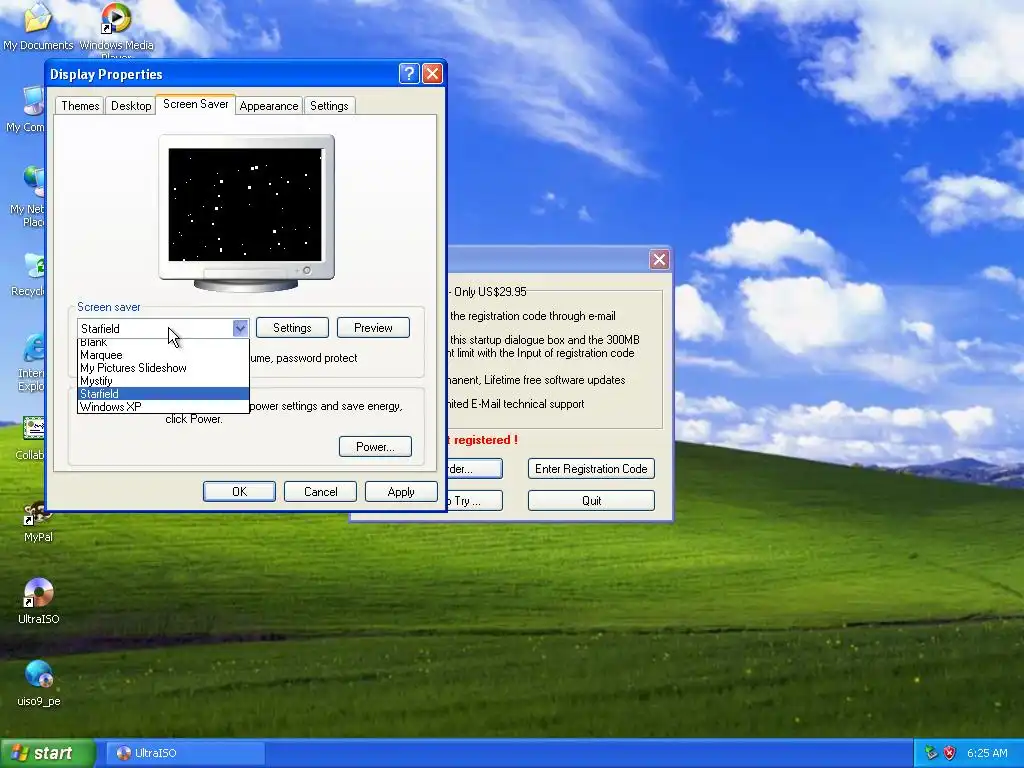Switch to the Themes tab
1024x768 pixels.
pyautogui.click(x=80, y=106)
